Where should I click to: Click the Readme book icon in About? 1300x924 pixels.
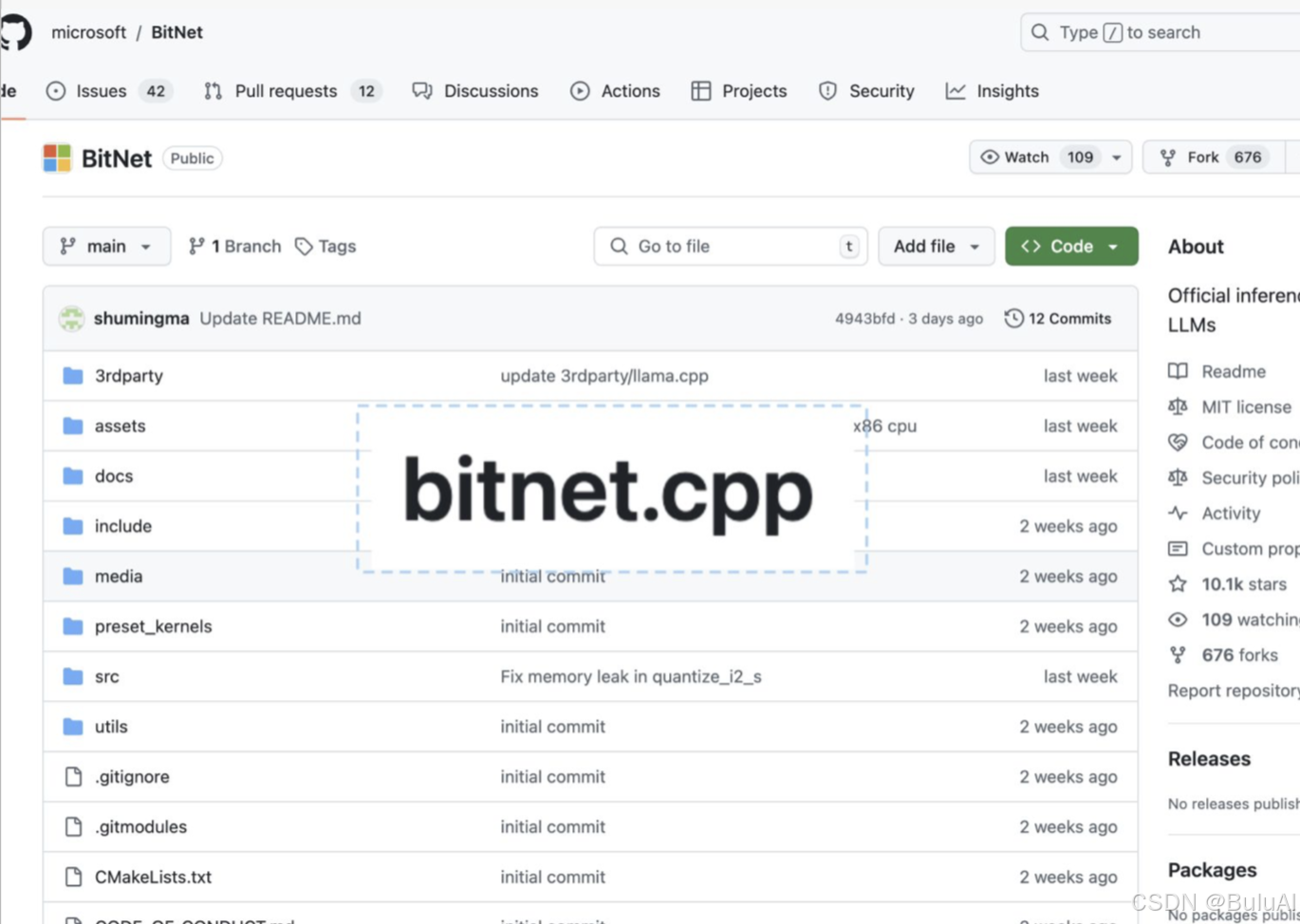coord(1178,371)
